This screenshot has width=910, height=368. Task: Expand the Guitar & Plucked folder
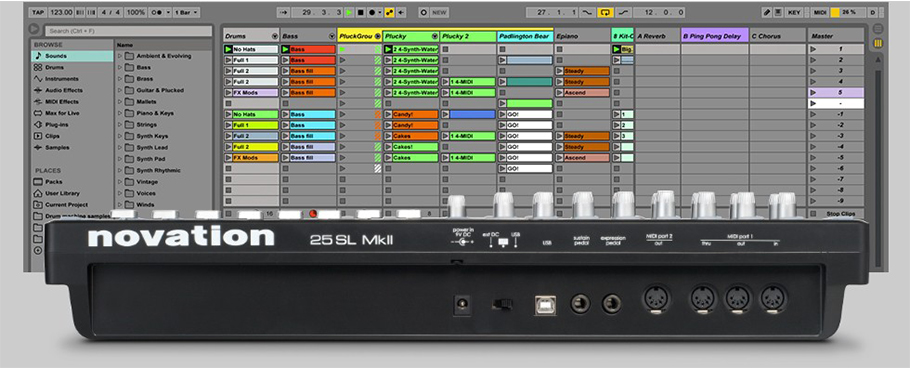click(120, 91)
